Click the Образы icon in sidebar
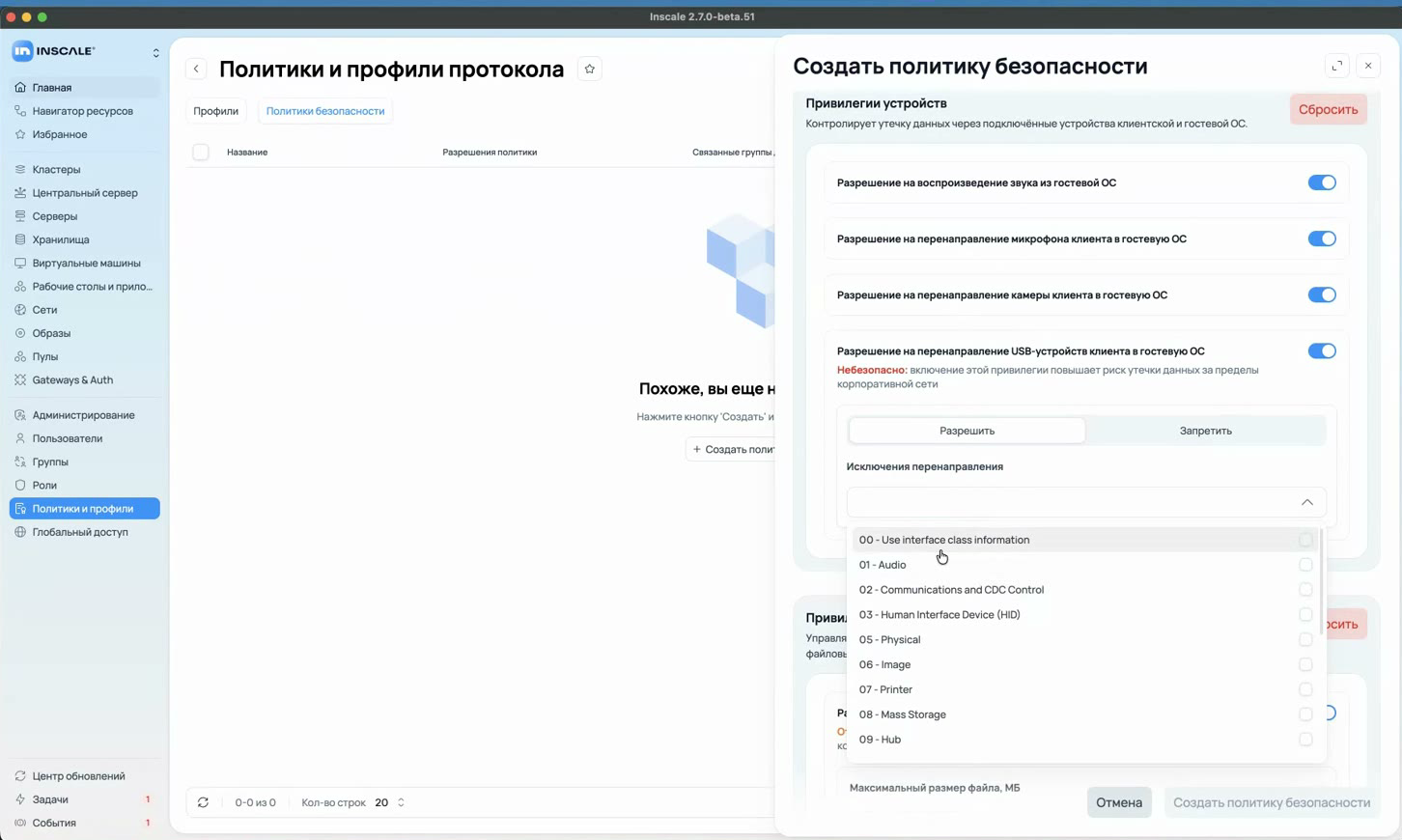1402x840 pixels. [x=20, y=333]
